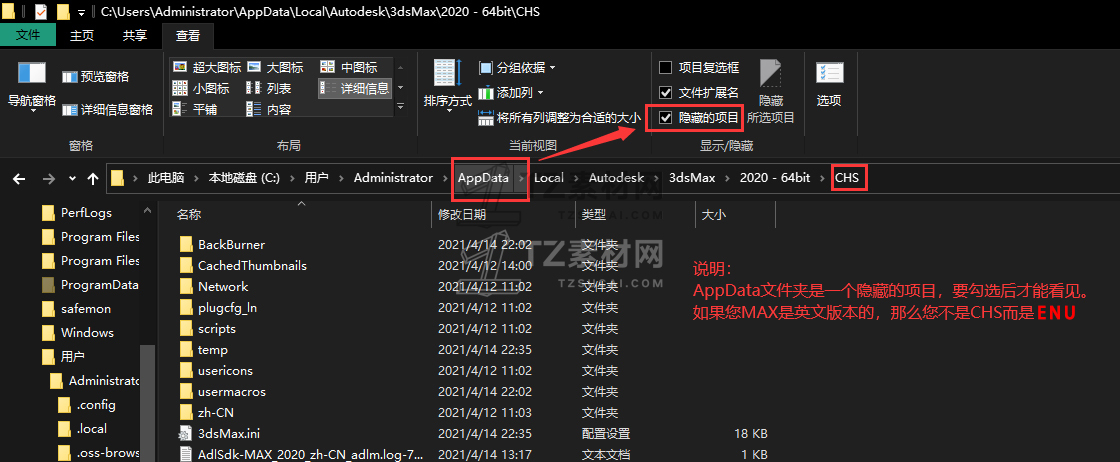Select .config in the navigation tree
1120x462 pixels.
point(96,405)
